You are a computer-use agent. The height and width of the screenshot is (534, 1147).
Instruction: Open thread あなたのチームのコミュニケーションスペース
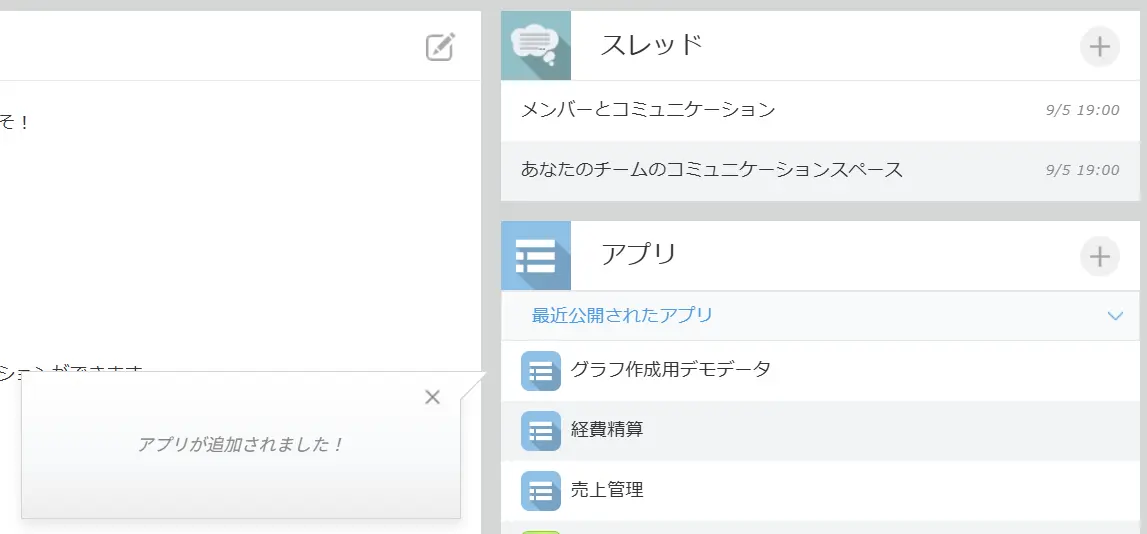(711, 170)
